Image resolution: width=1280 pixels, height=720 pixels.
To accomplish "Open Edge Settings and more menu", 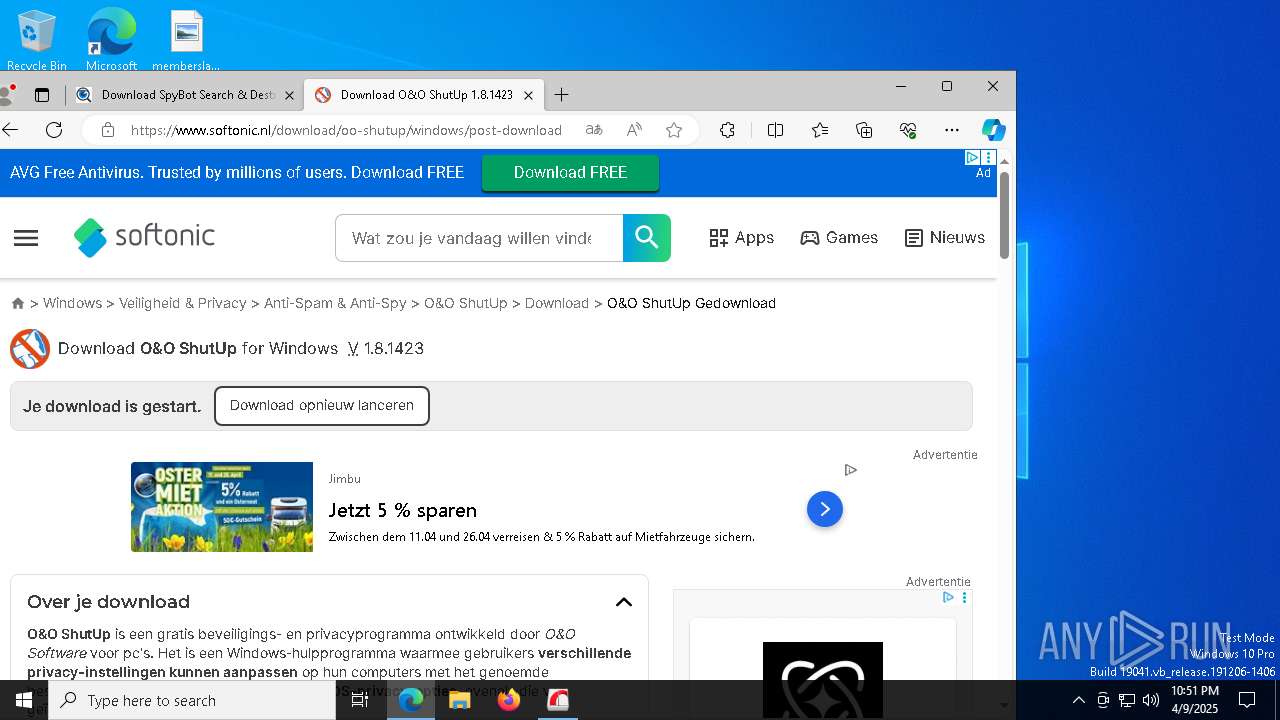I will (952, 130).
